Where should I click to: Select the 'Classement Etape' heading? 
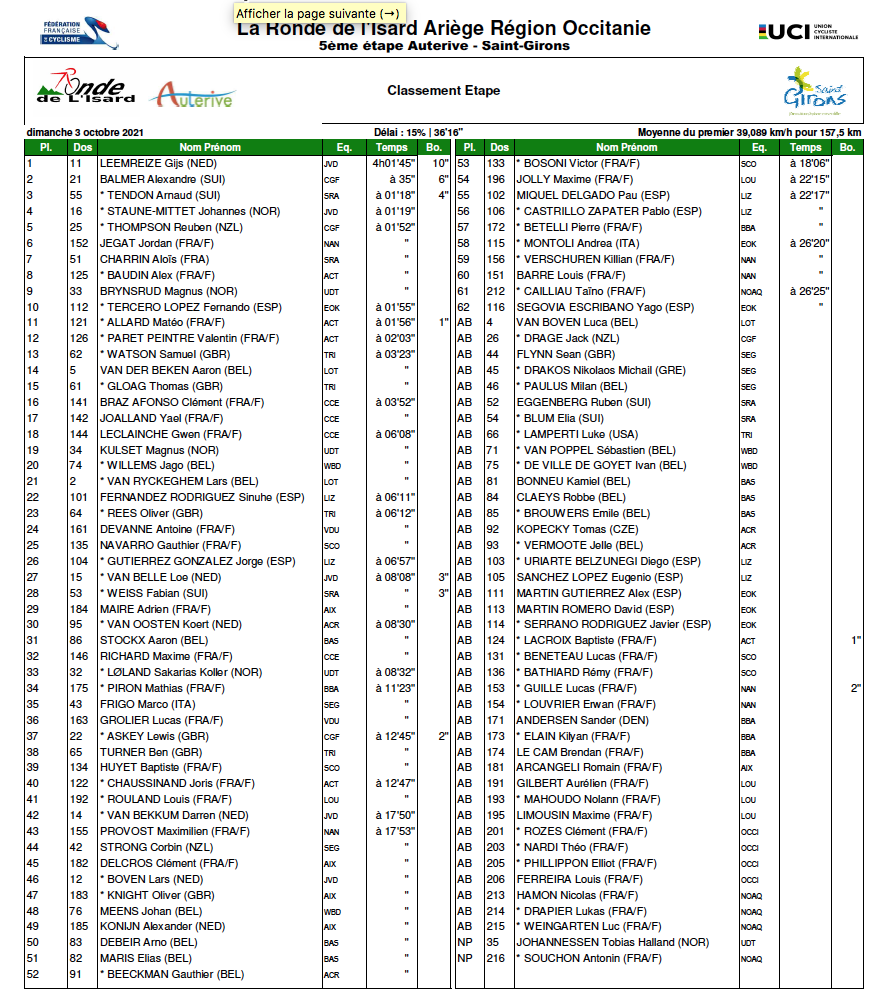443,91
